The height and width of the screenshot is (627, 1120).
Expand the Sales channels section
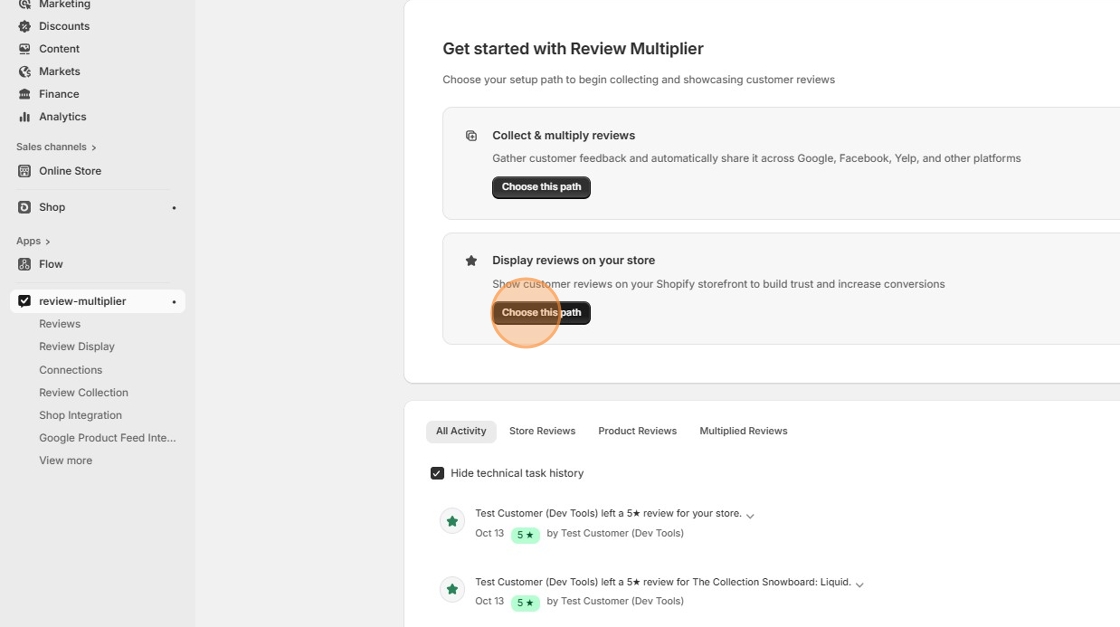(55, 146)
